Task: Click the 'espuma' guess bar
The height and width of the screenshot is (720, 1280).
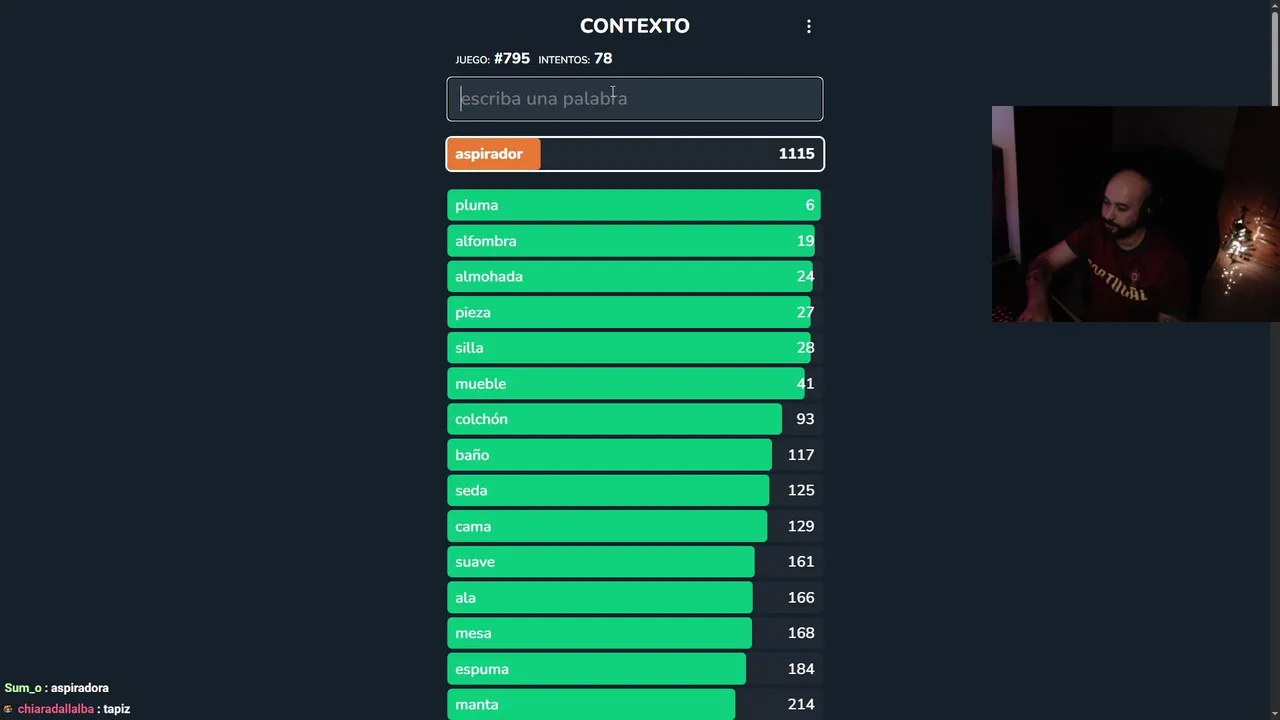Action: tap(634, 669)
